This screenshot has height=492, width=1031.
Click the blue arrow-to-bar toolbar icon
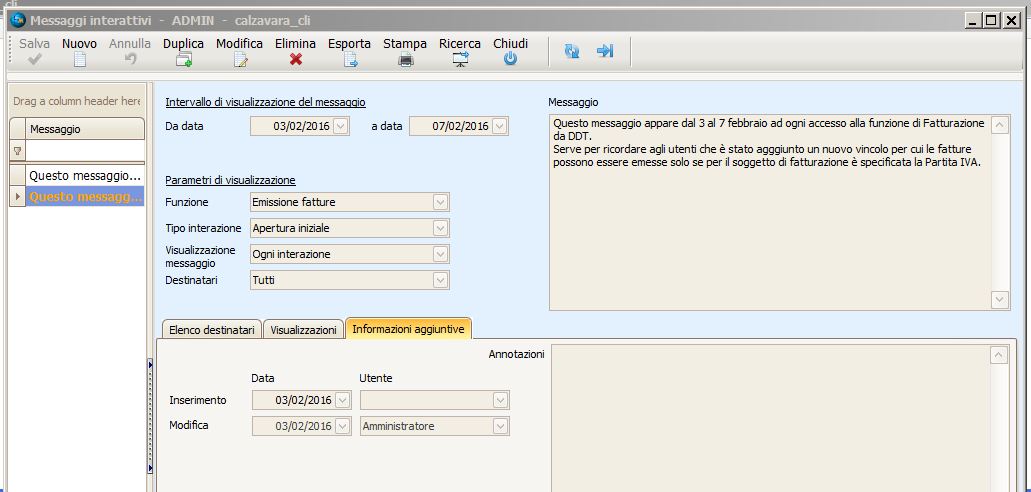pos(605,51)
